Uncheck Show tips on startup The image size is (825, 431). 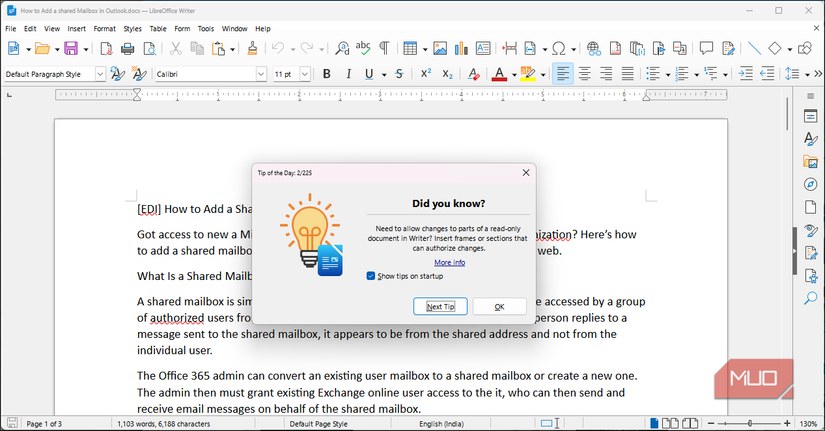[372, 276]
